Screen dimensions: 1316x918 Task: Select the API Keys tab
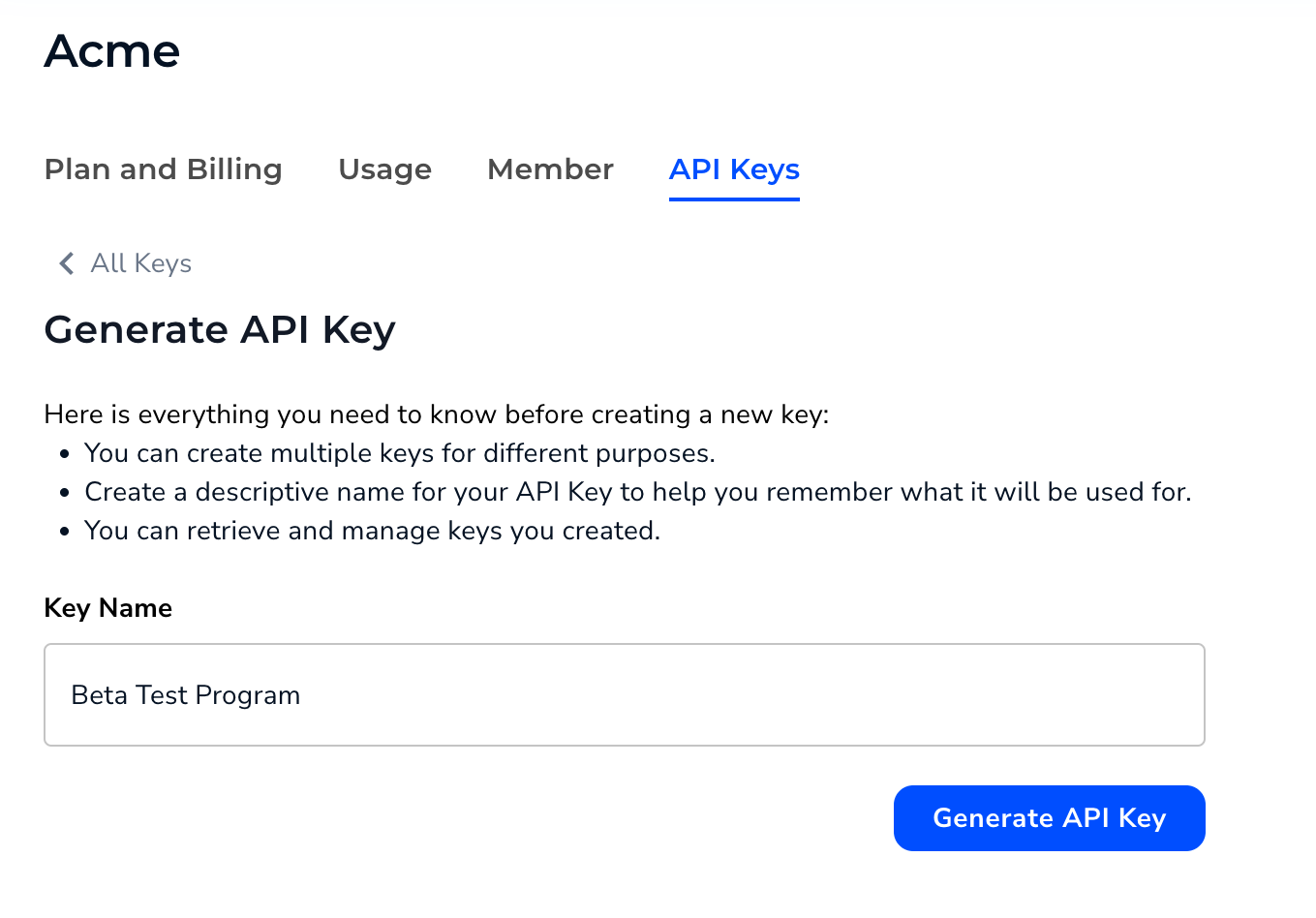point(734,169)
